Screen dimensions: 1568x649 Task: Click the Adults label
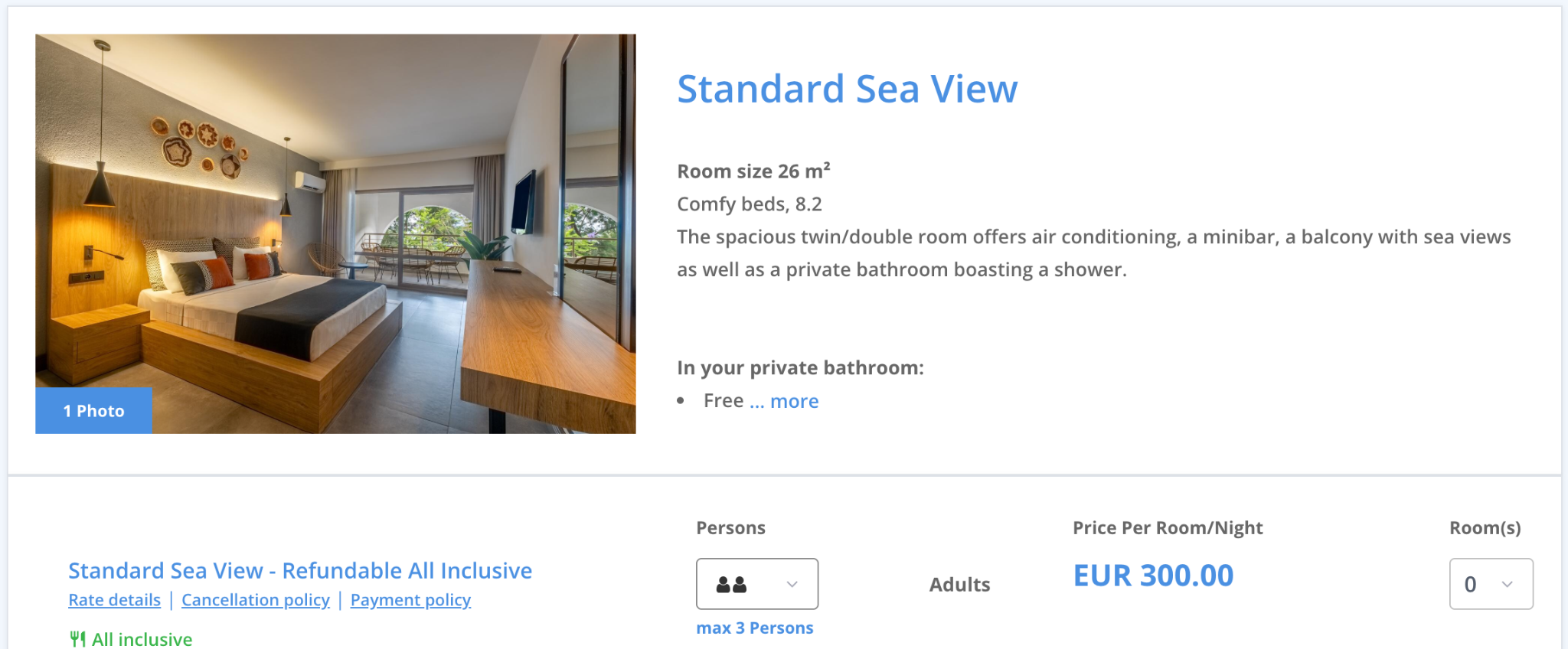959,585
